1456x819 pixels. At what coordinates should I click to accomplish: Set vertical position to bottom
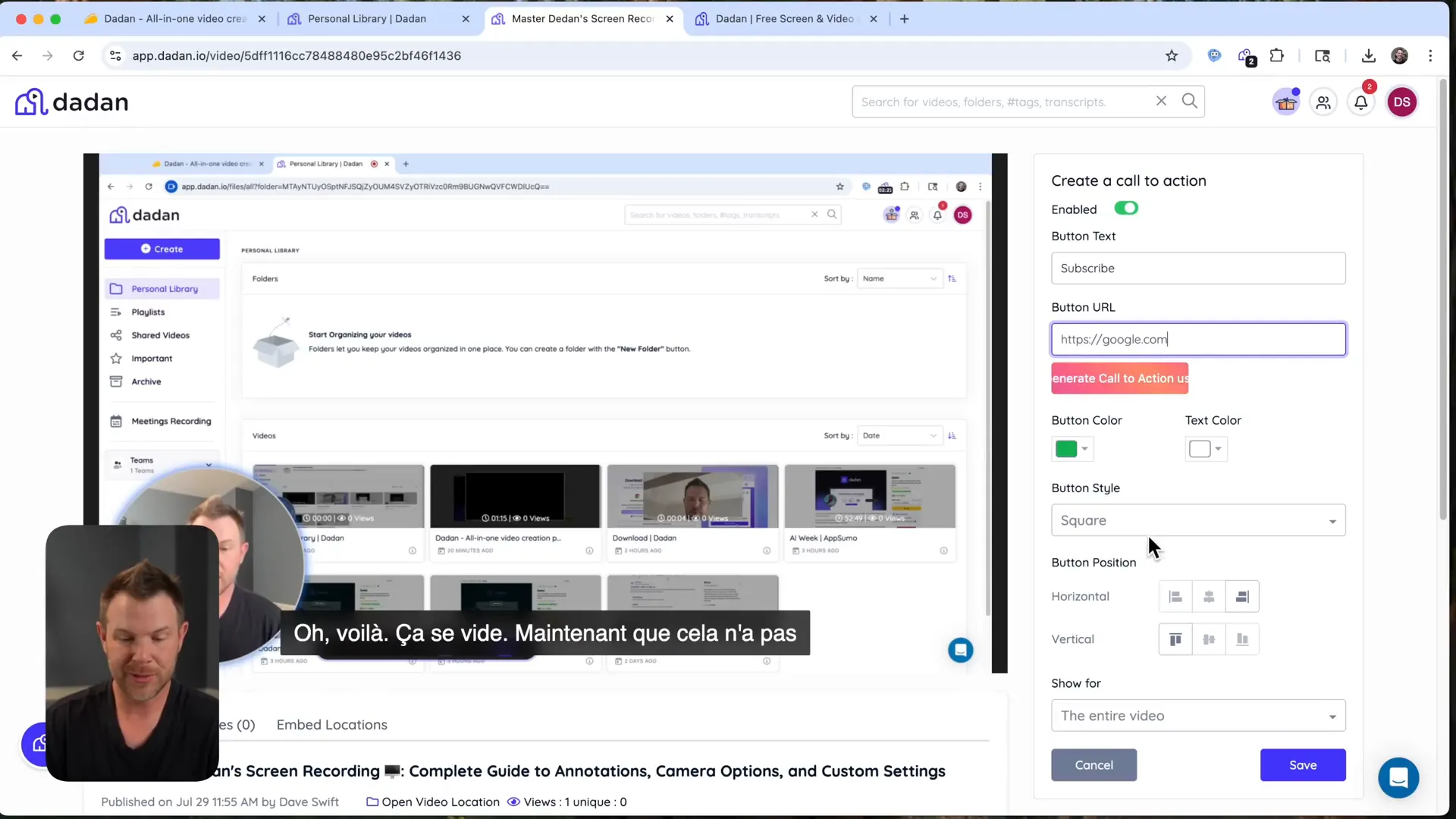[1242, 639]
